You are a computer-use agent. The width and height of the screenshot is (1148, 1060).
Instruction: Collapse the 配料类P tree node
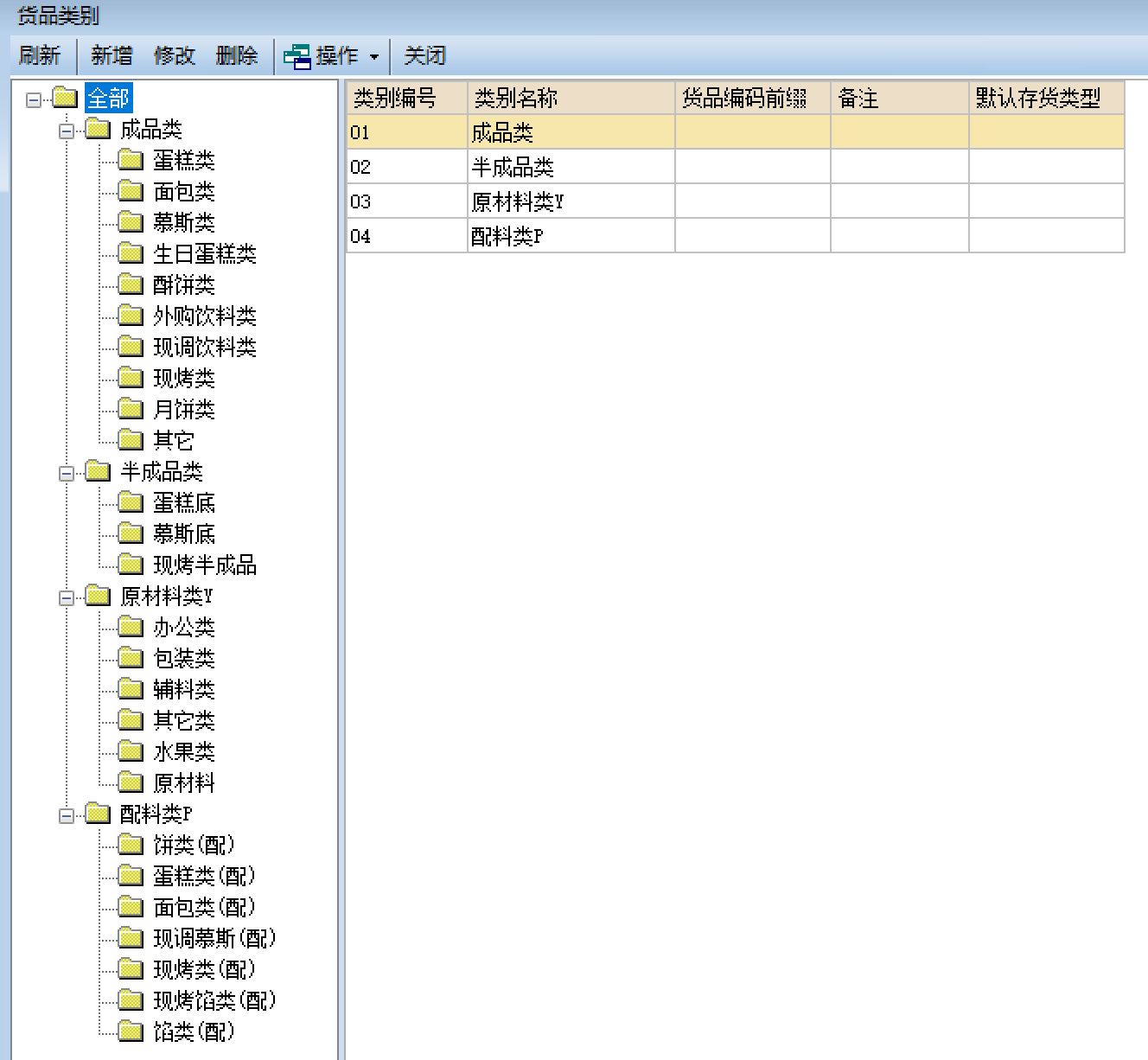67,815
